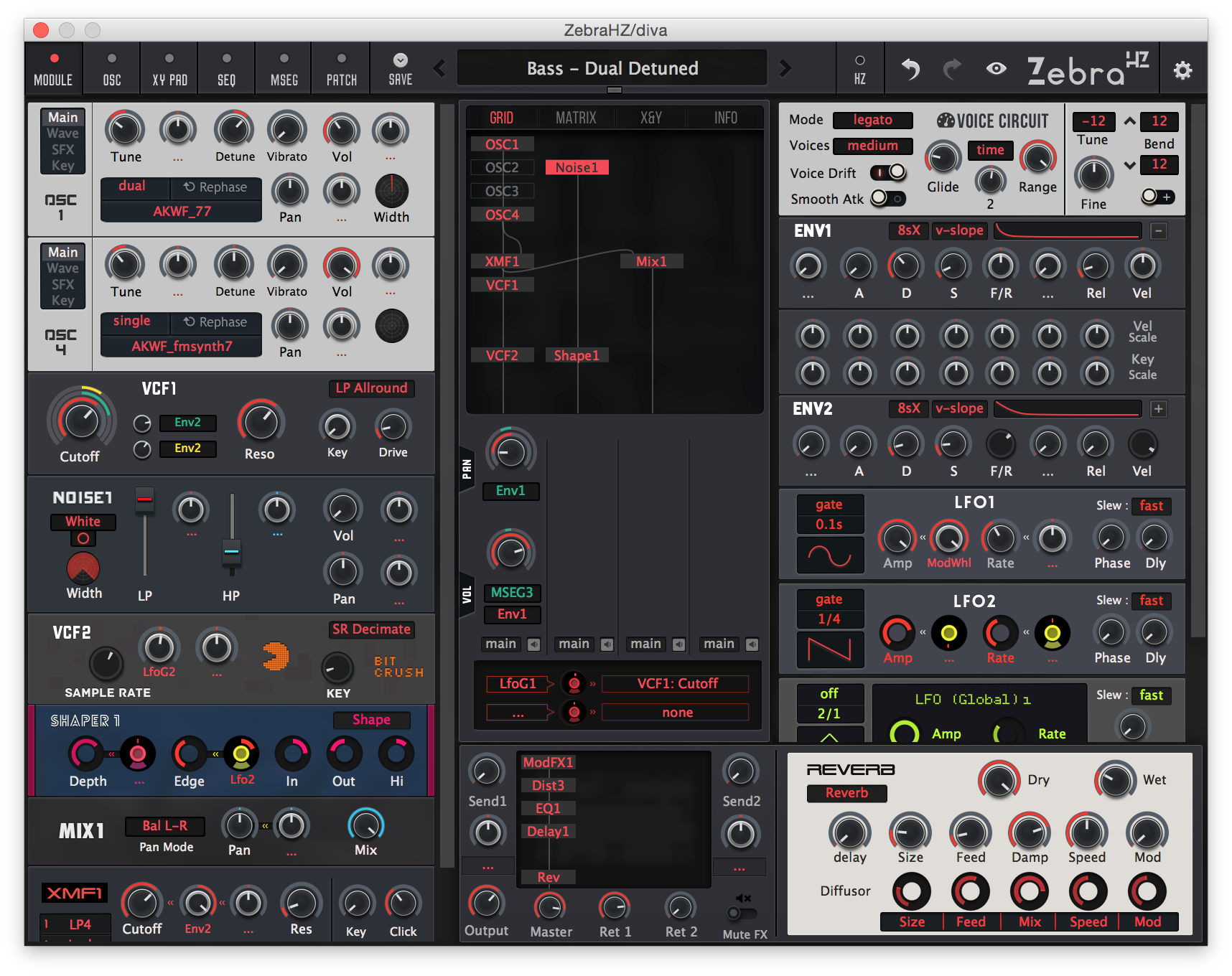Click the ModFX1 effect slot
Screen dimensions: 1232x976
tap(548, 762)
